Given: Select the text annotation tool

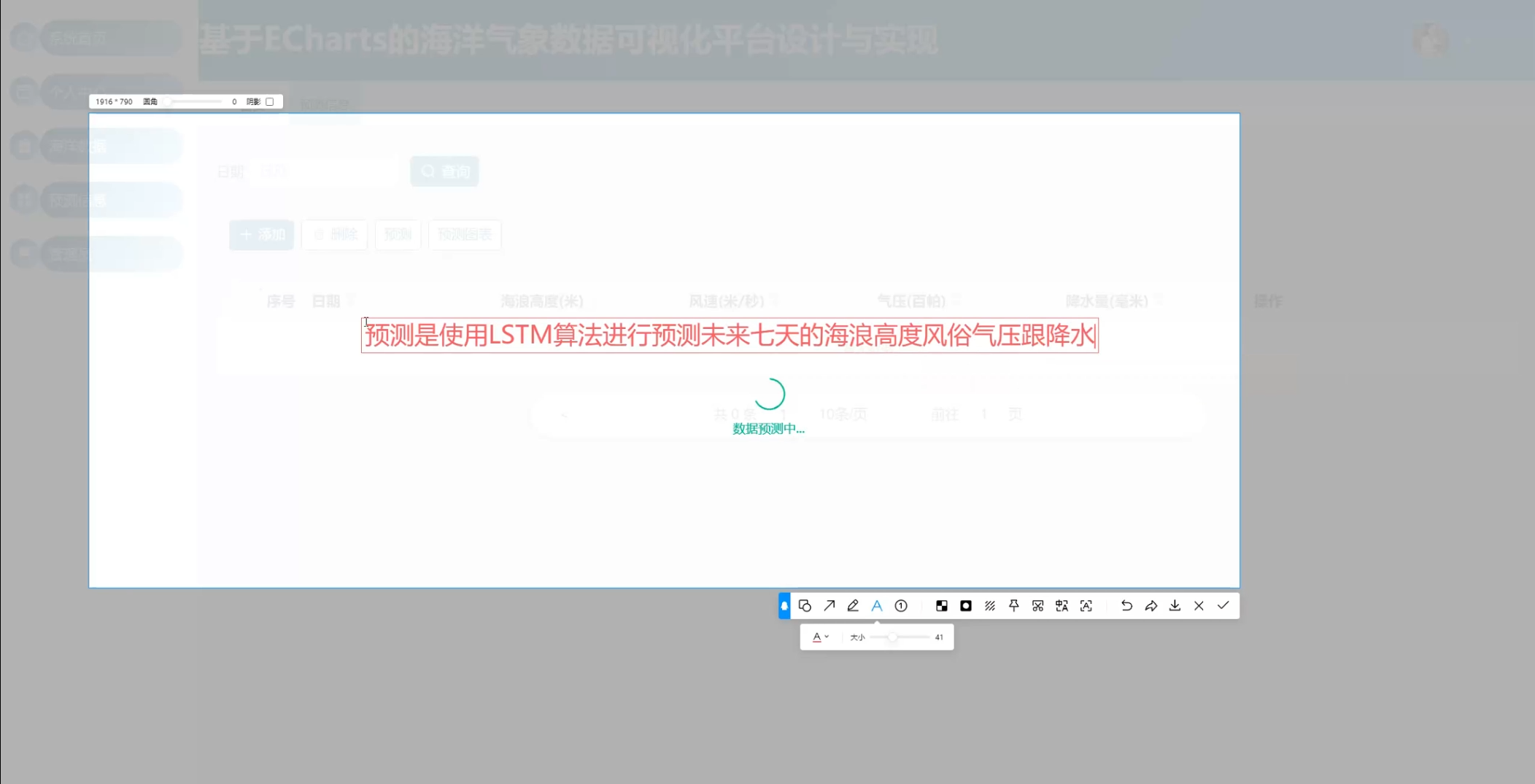Looking at the screenshot, I should [x=878, y=605].
